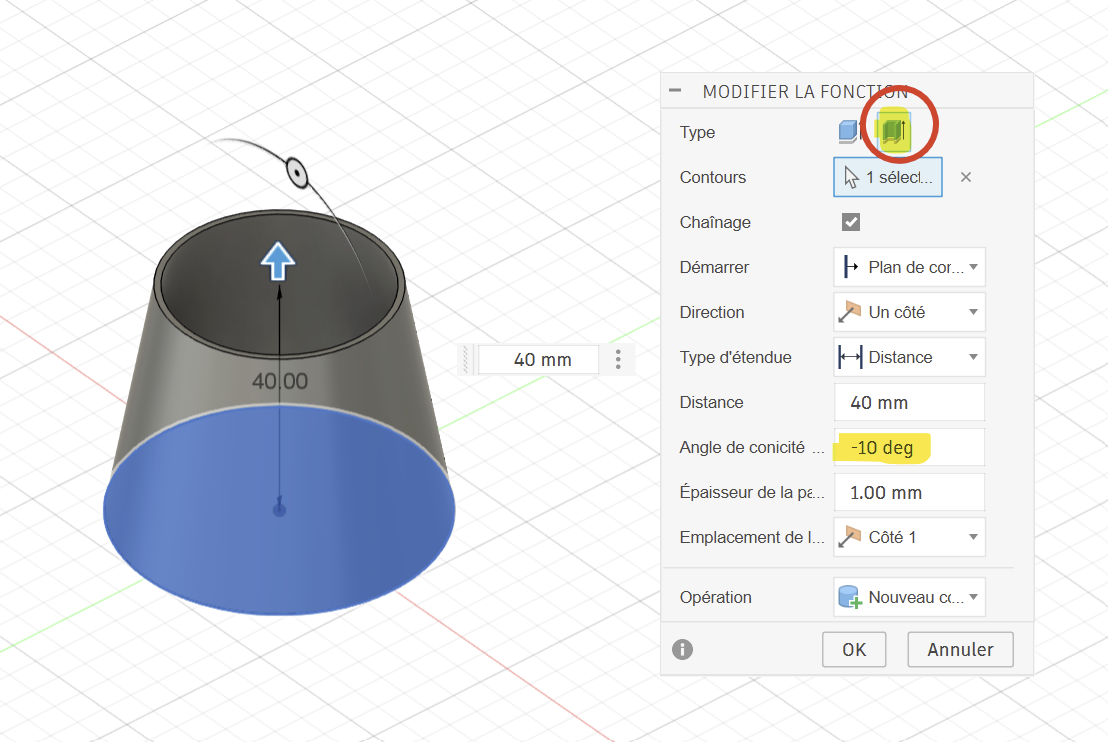
Task: Confirm with the OK button
Action: [854, 649]
